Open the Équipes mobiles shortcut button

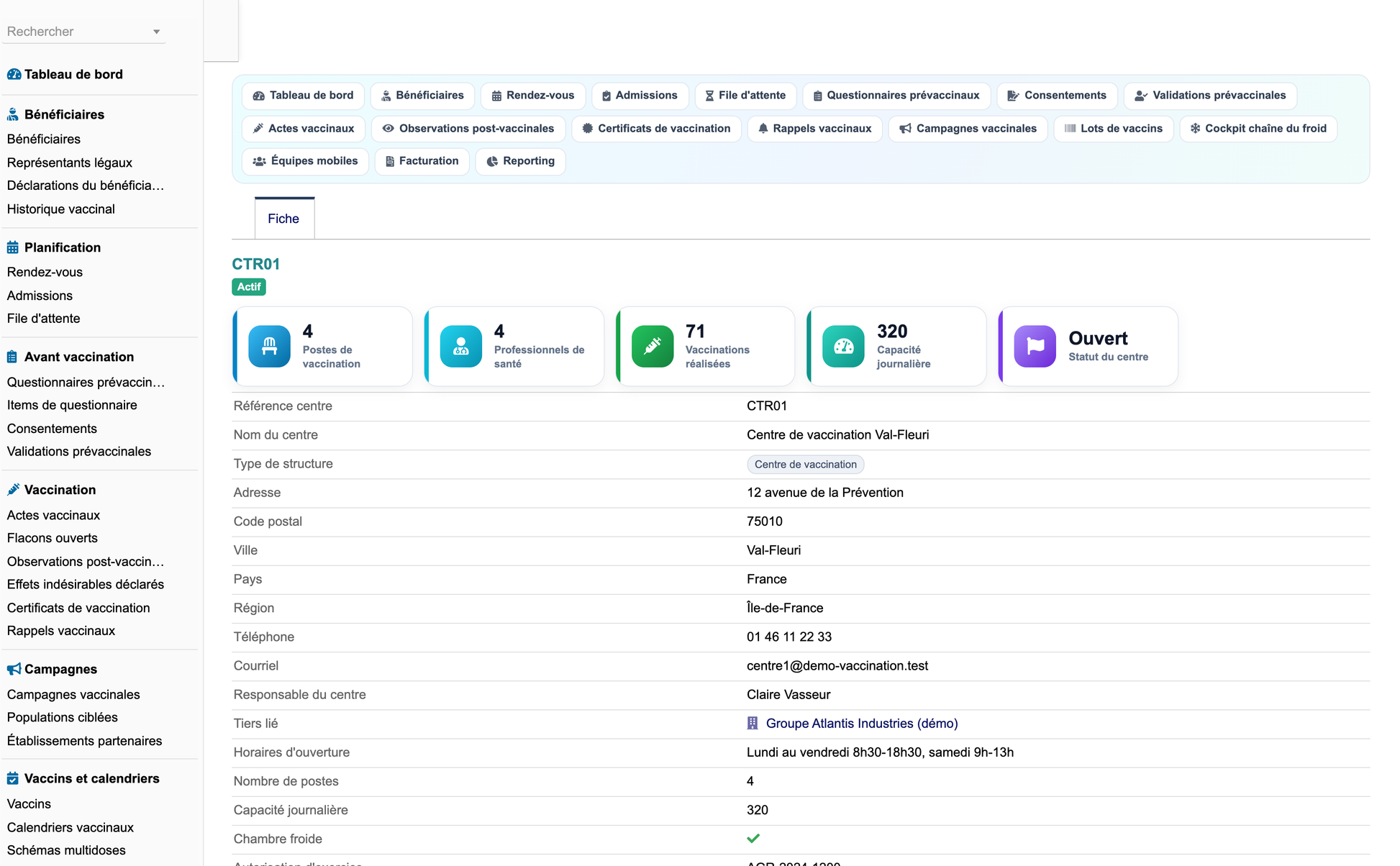tap(305, 161)
